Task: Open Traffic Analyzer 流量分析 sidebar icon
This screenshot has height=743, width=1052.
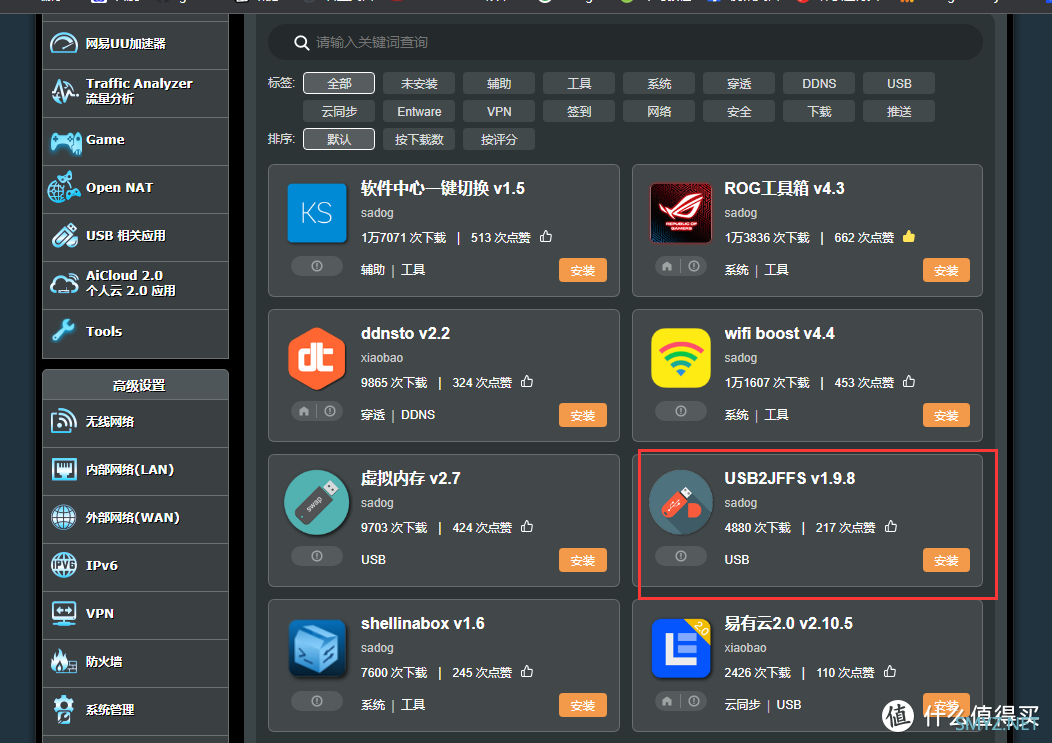Action: [64, 91]
